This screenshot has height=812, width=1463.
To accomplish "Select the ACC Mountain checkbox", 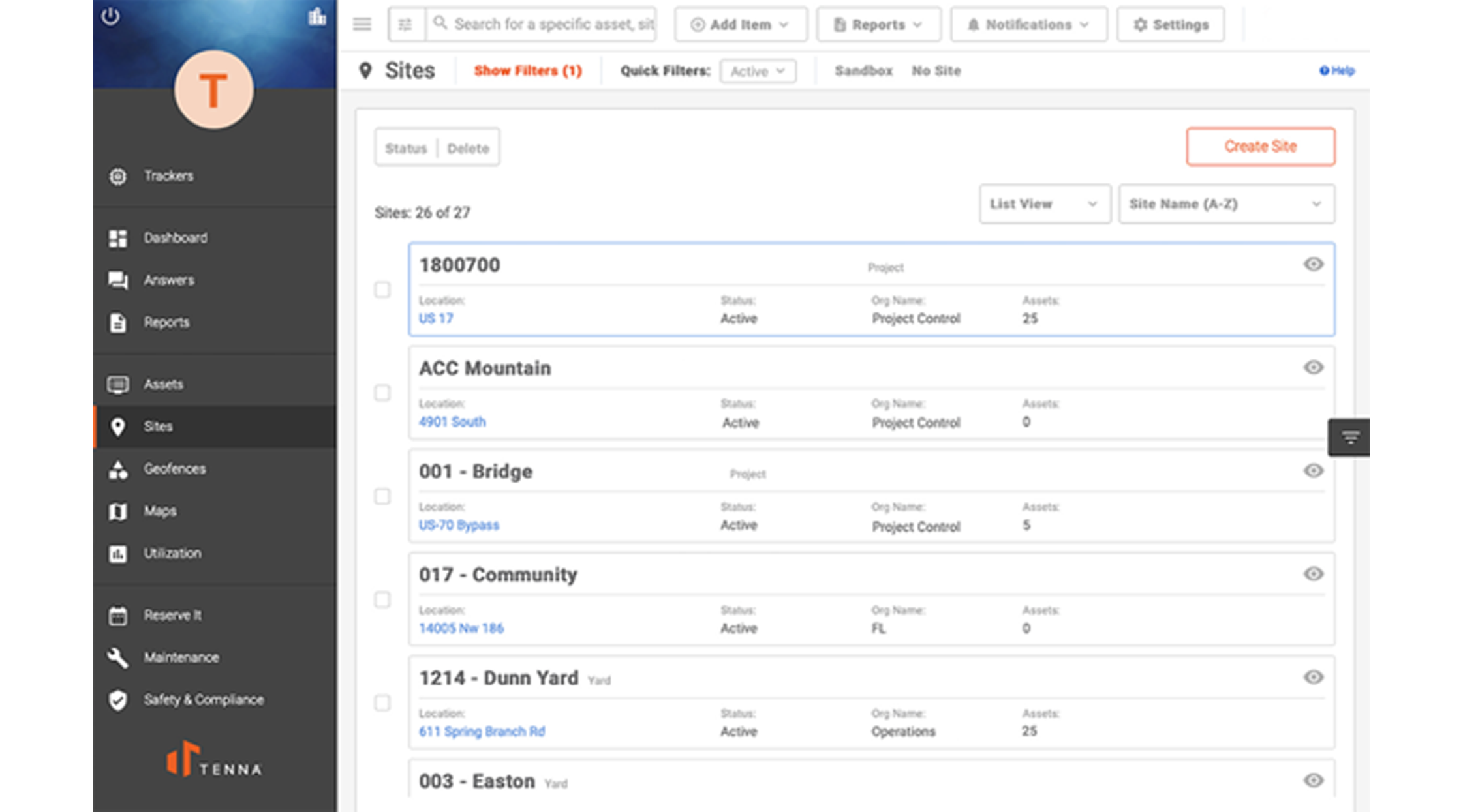I will point(382,394).
